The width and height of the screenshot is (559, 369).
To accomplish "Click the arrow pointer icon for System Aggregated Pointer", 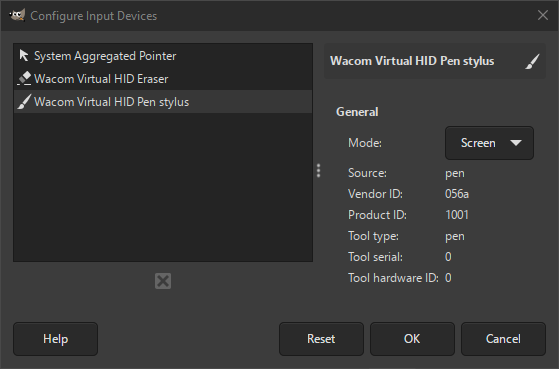I will [24, 56].
